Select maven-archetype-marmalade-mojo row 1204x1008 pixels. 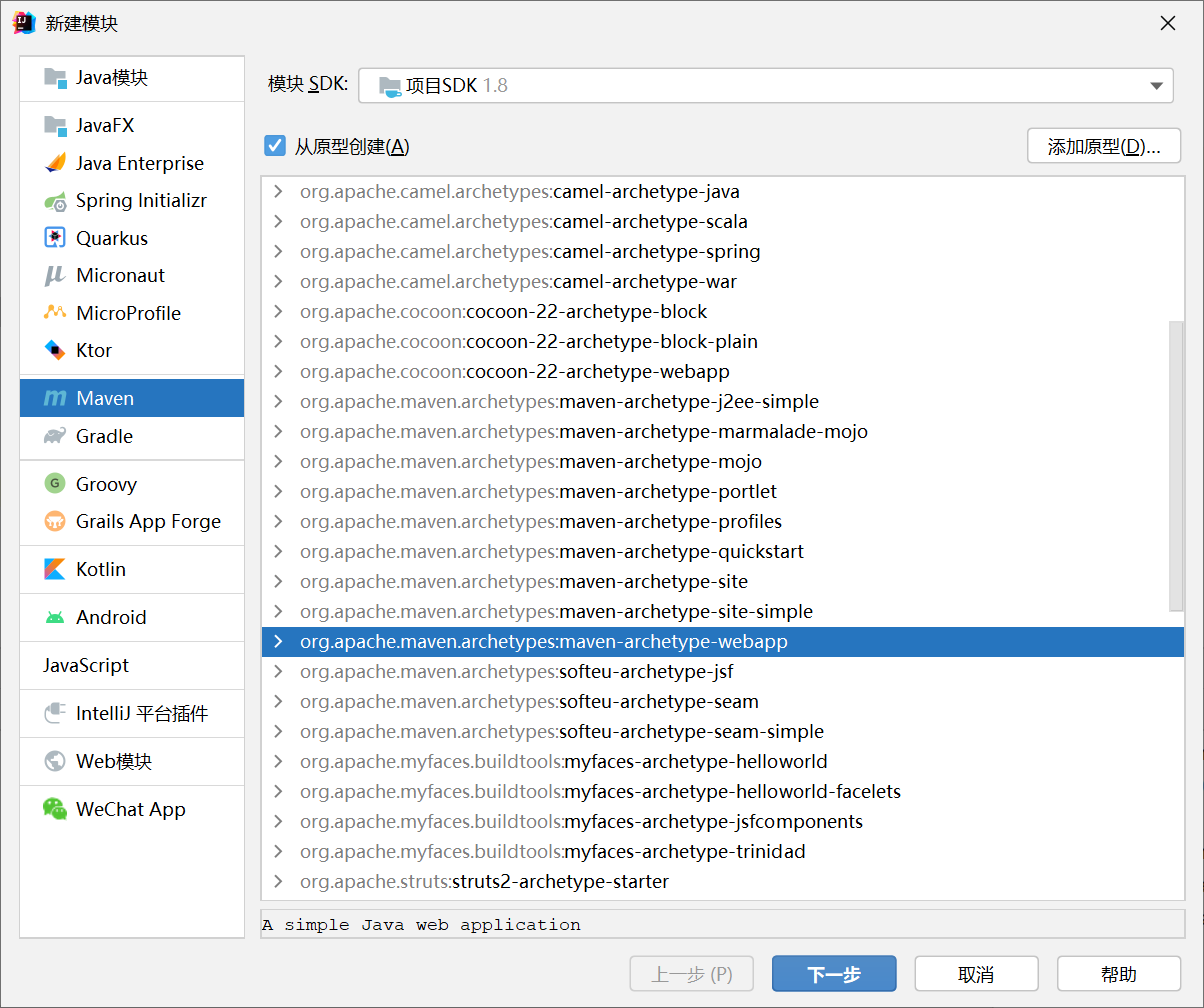coord(723,431)
